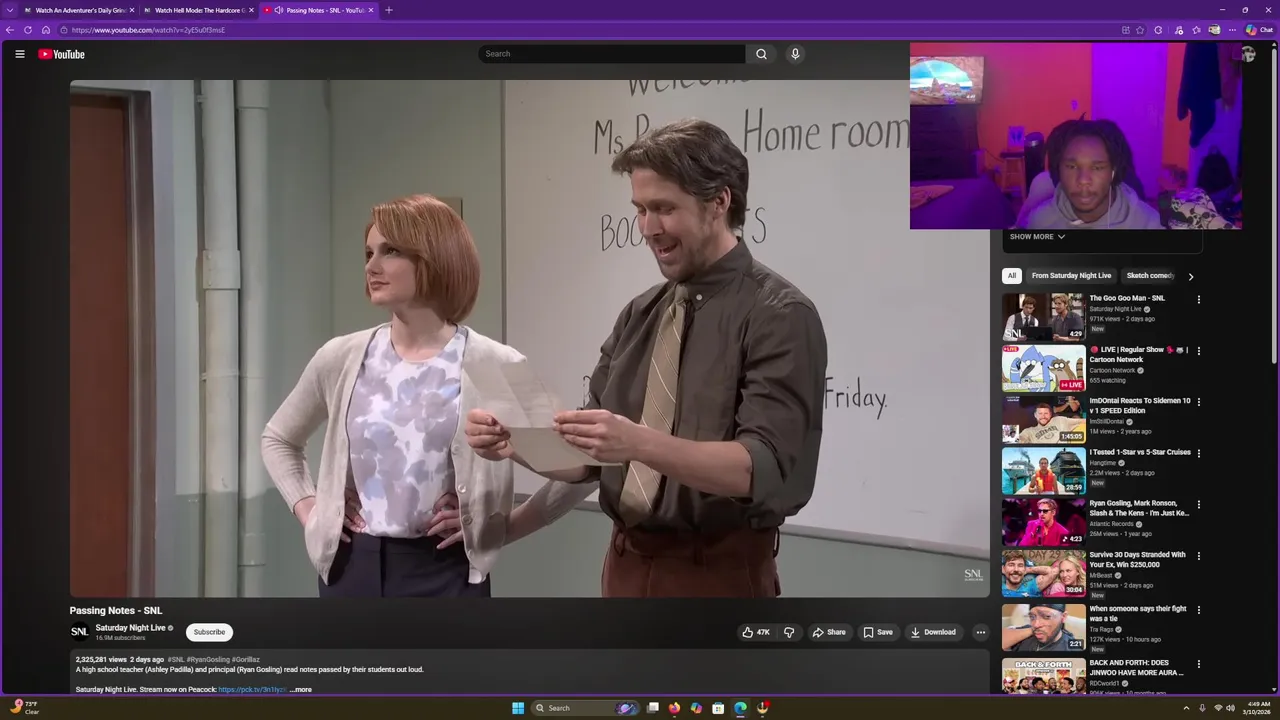Open options for ImDOntai Reacts video

point(1198,402)
